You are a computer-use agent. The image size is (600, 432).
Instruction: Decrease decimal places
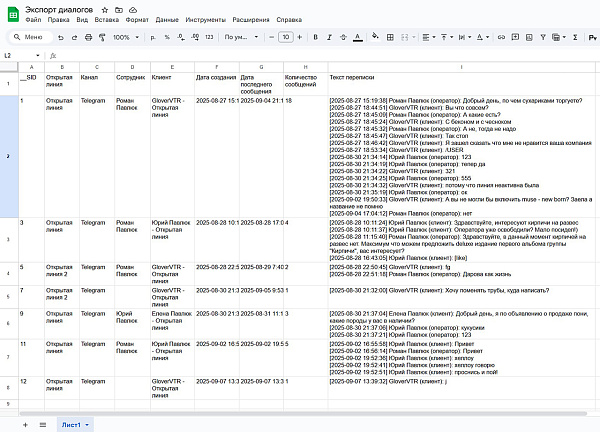click(x=181, y=37)
